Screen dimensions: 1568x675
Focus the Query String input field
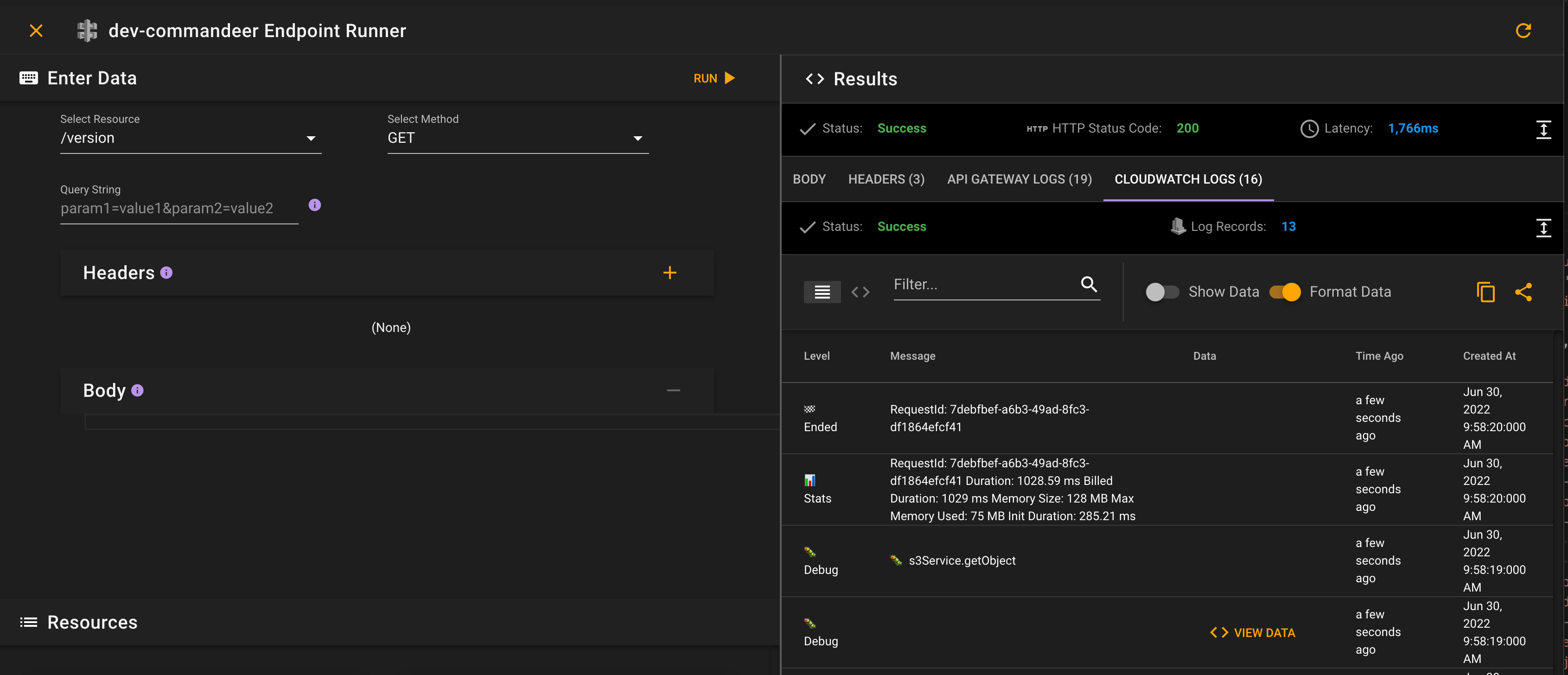point(179,208)
